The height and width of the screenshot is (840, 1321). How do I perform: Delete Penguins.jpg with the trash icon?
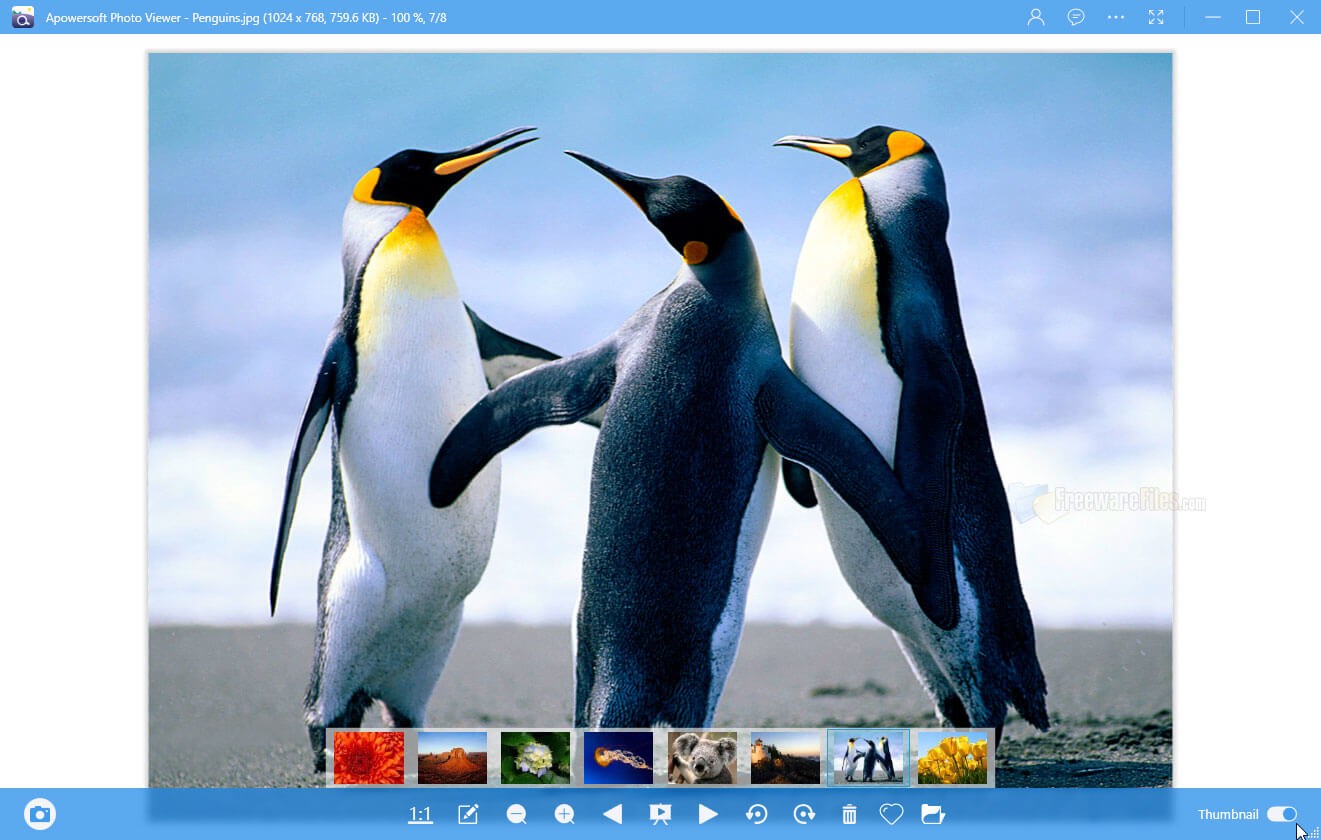(x=849, y=814)
